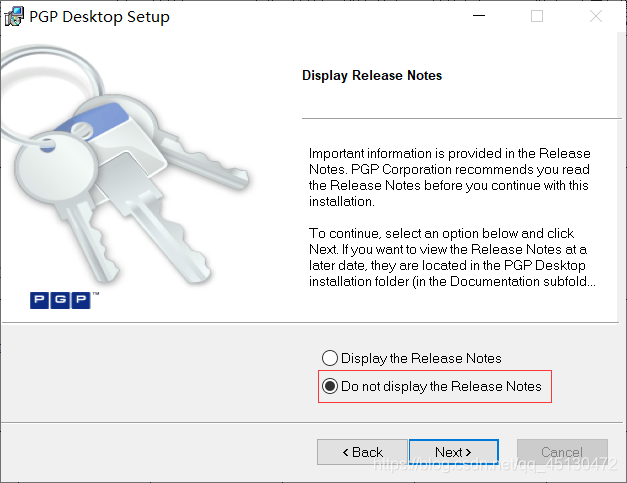
Task: Click the blue PGP logo badge
Action: [60, 300]
